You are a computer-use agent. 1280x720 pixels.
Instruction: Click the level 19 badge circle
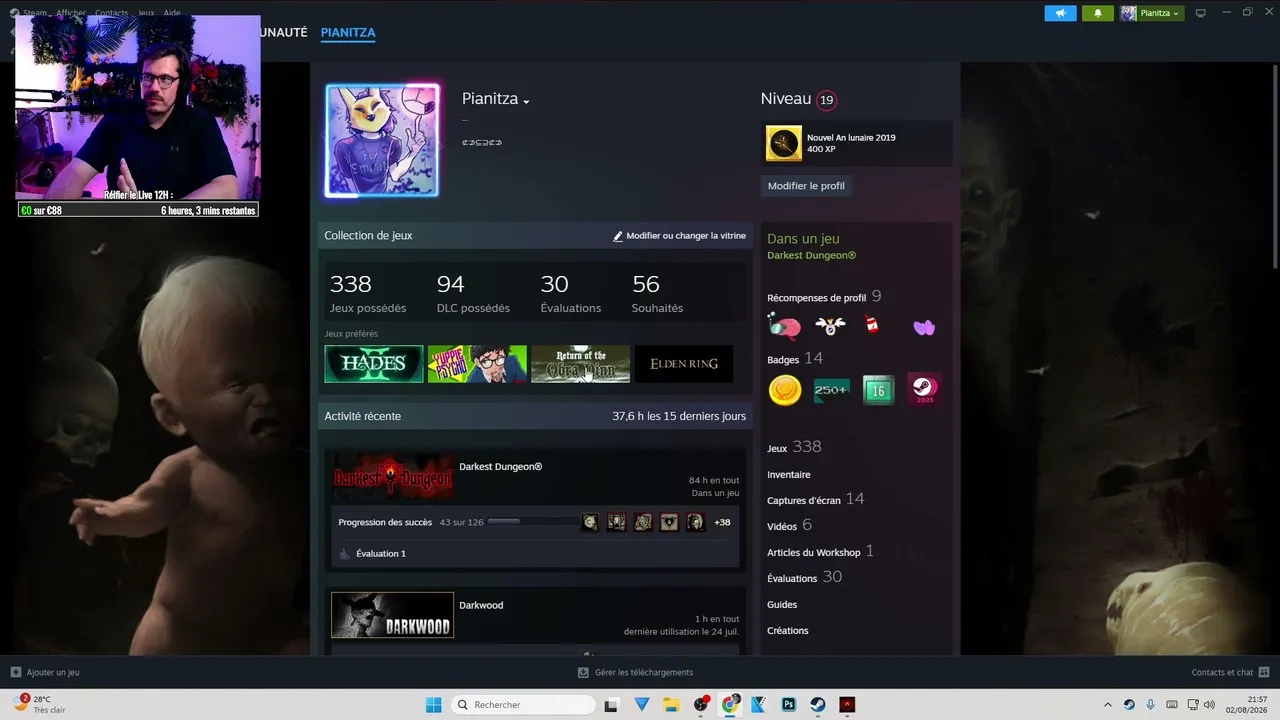pos(826,100)
